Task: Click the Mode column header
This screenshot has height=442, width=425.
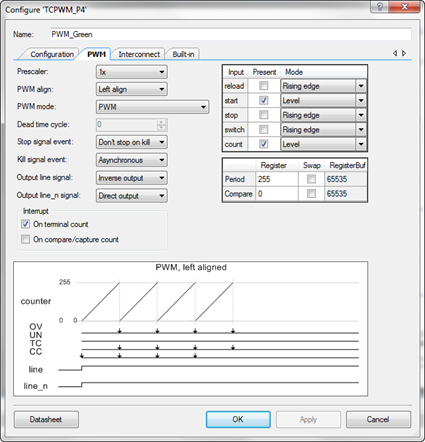Action: click(x=294, y=72)
